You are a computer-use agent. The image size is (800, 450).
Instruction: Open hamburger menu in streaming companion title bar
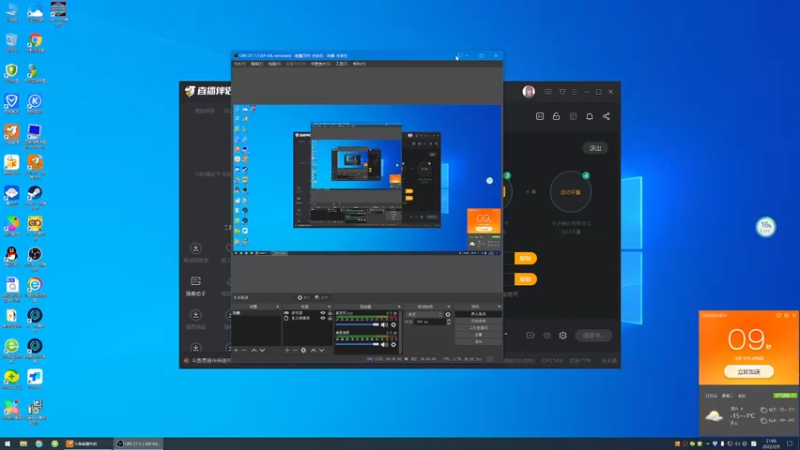pos(574,92)
